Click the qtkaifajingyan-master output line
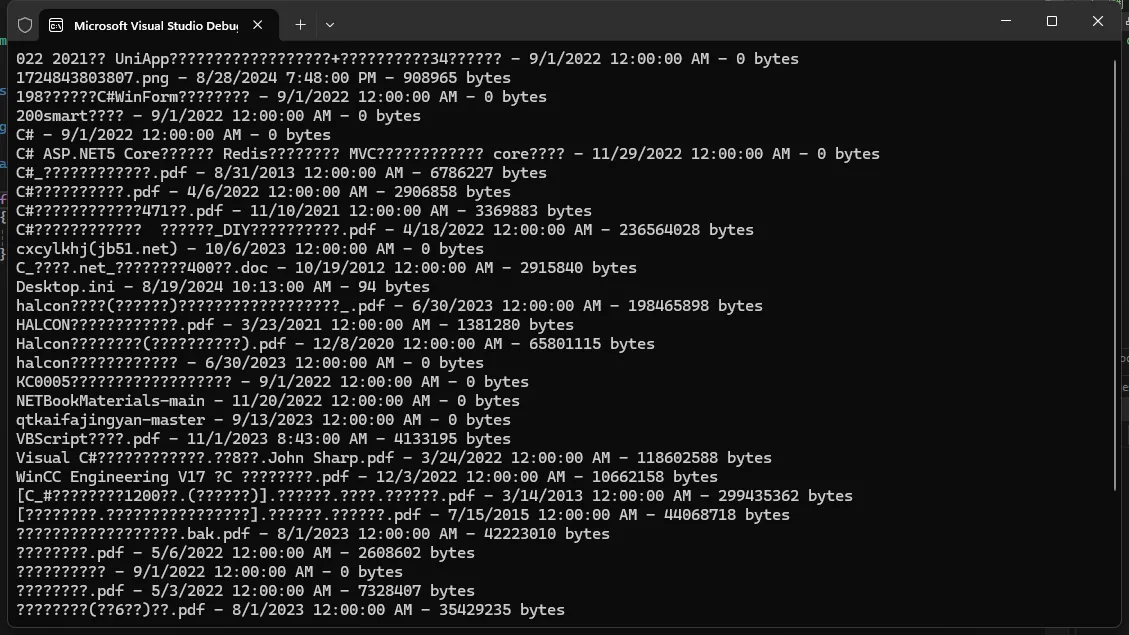 pyautogui.click(x=263, y=420)
